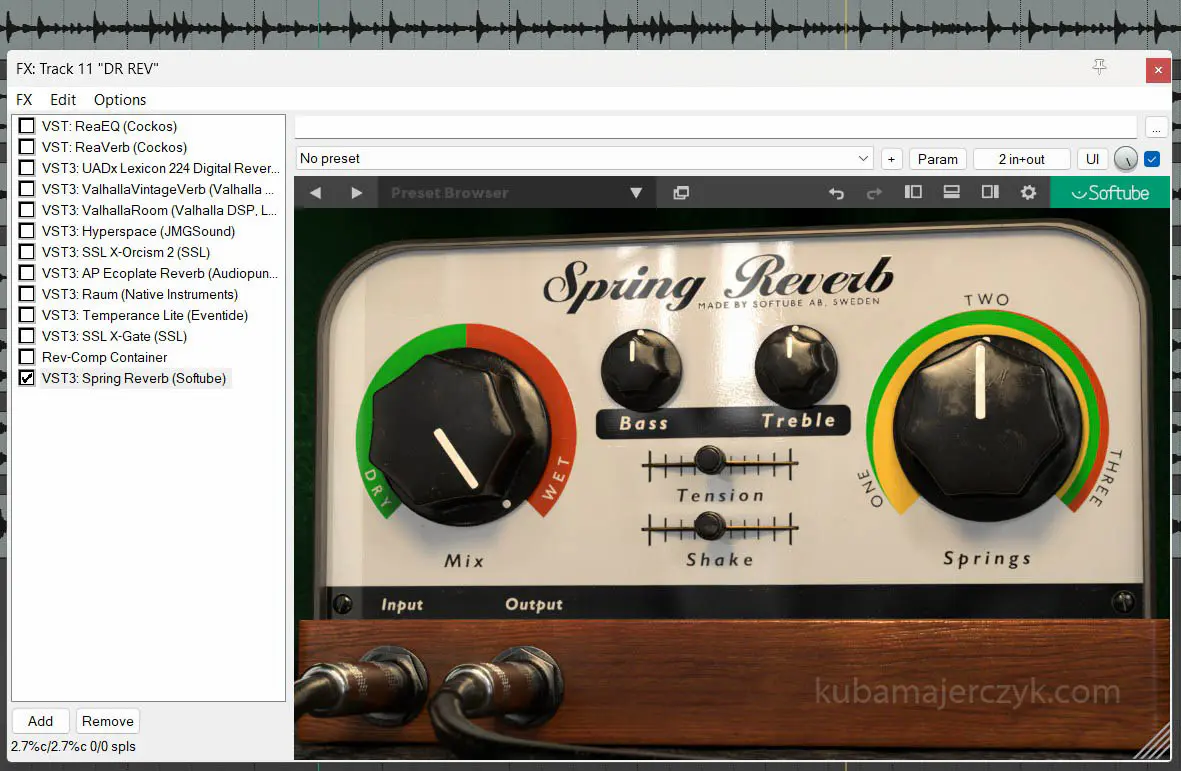Open the Edit menu
Viewport: 1181px width, 771px height.
tap(63, 100)
